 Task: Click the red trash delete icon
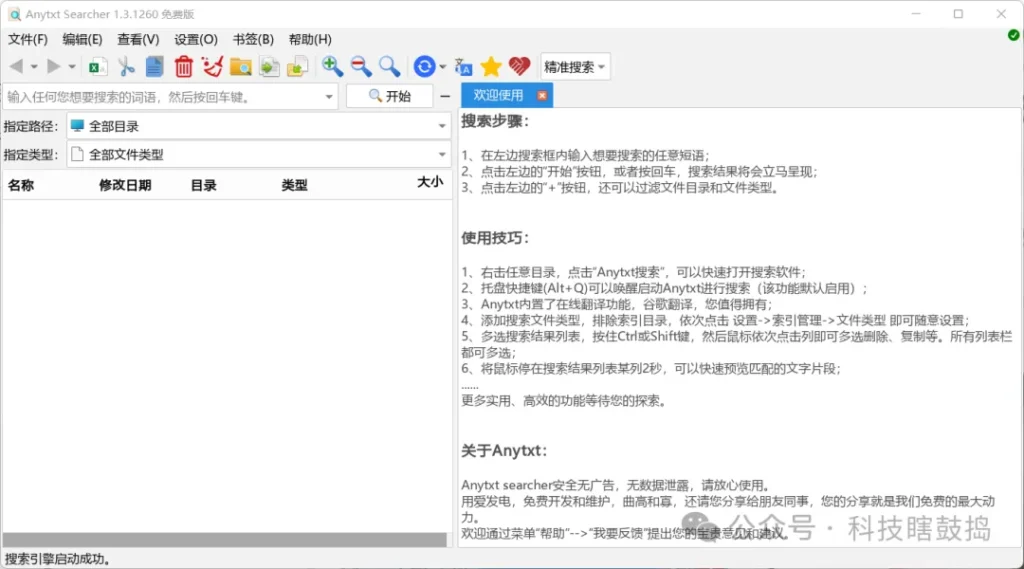184,67
